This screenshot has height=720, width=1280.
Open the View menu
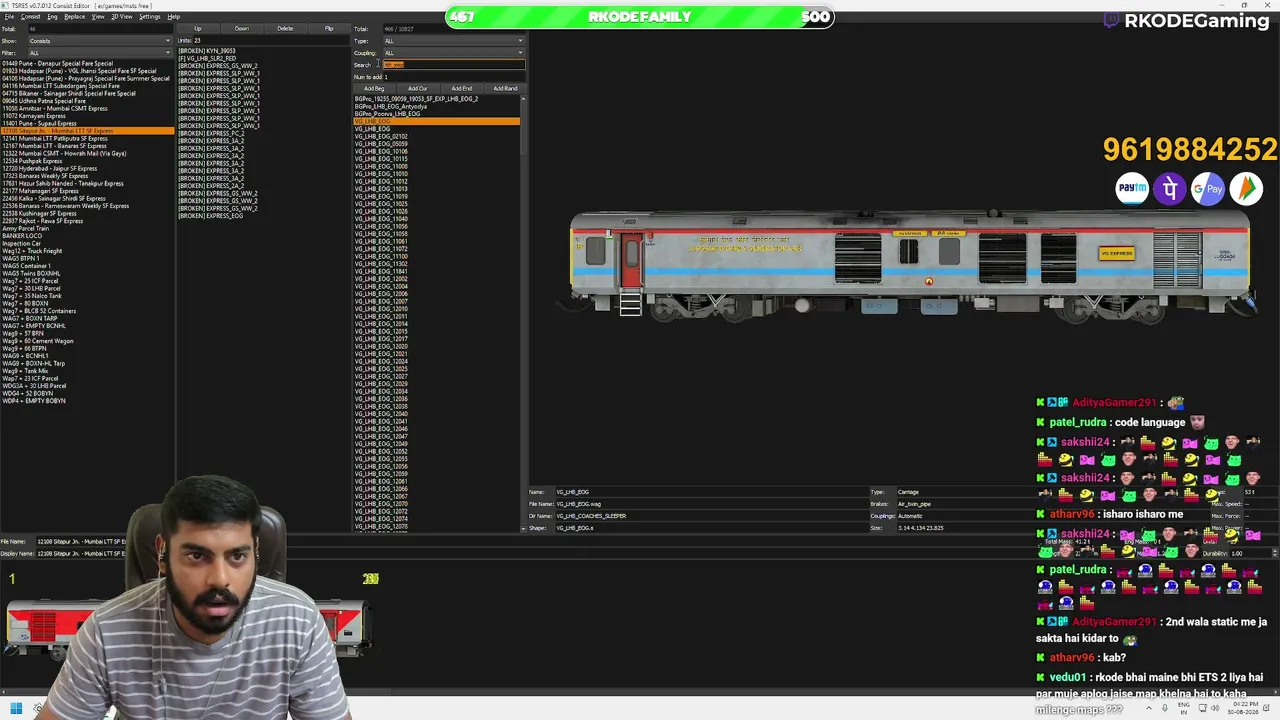tap(98, 17)
